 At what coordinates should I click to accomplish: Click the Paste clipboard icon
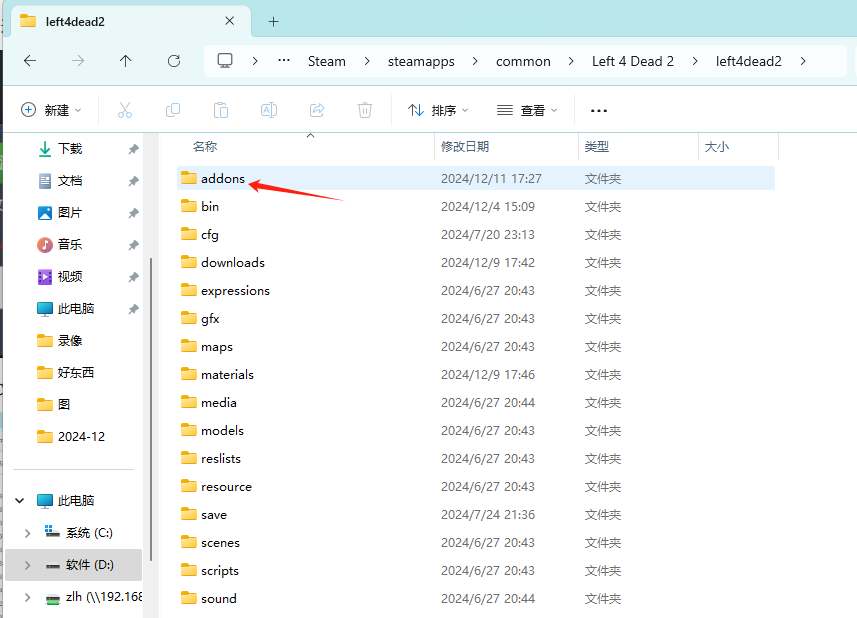(x=221, y=110)
